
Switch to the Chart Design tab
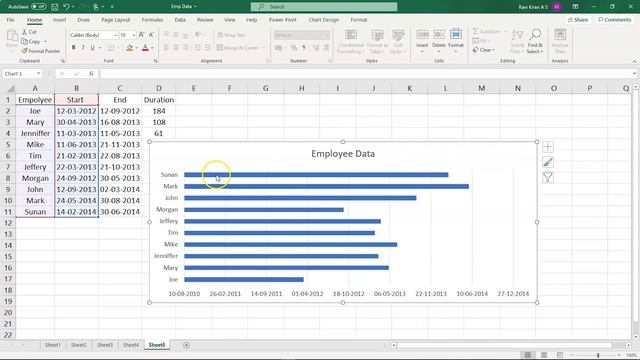click(324, 20)
